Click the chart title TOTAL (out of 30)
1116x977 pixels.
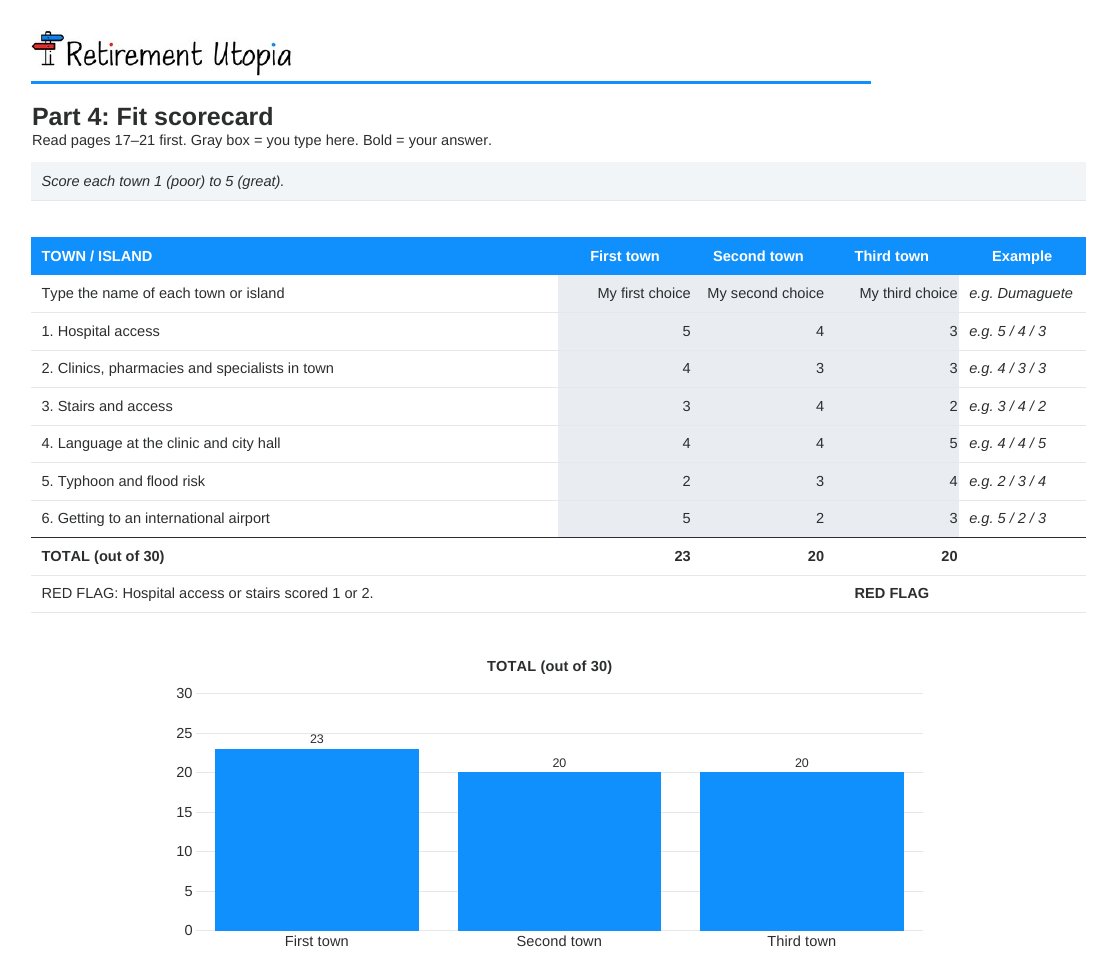tap(549, 666)
